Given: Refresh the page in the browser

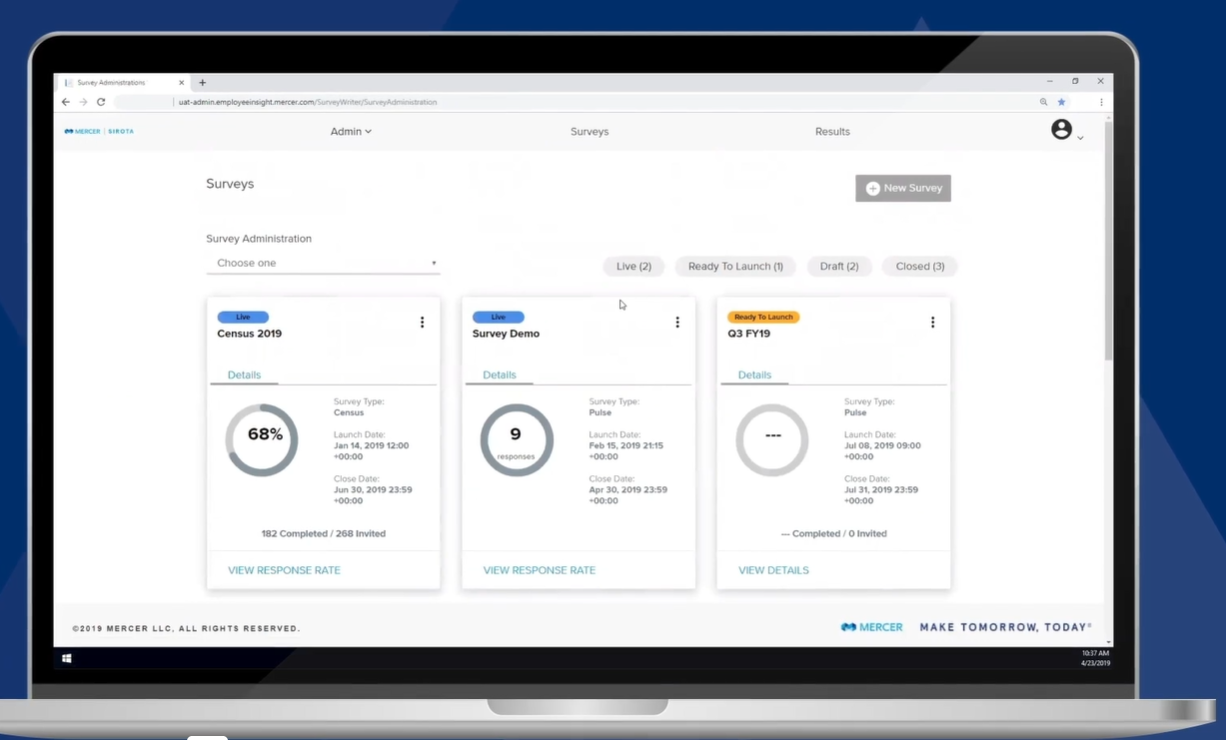Looking at the screenshot, I should click(x=99, y=101).
